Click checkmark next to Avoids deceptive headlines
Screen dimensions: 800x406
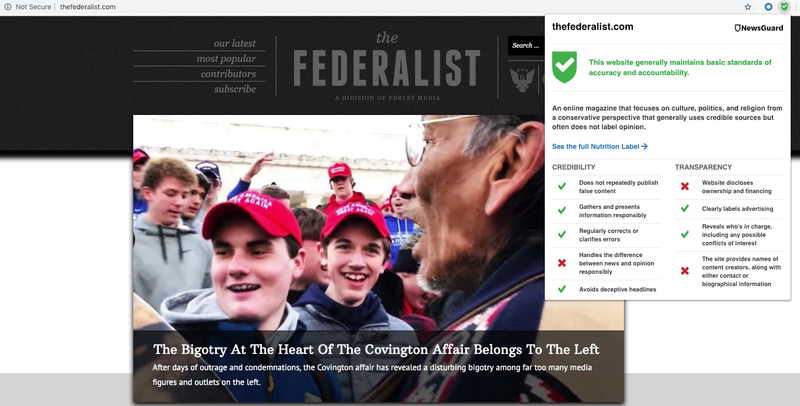point(562,289)
